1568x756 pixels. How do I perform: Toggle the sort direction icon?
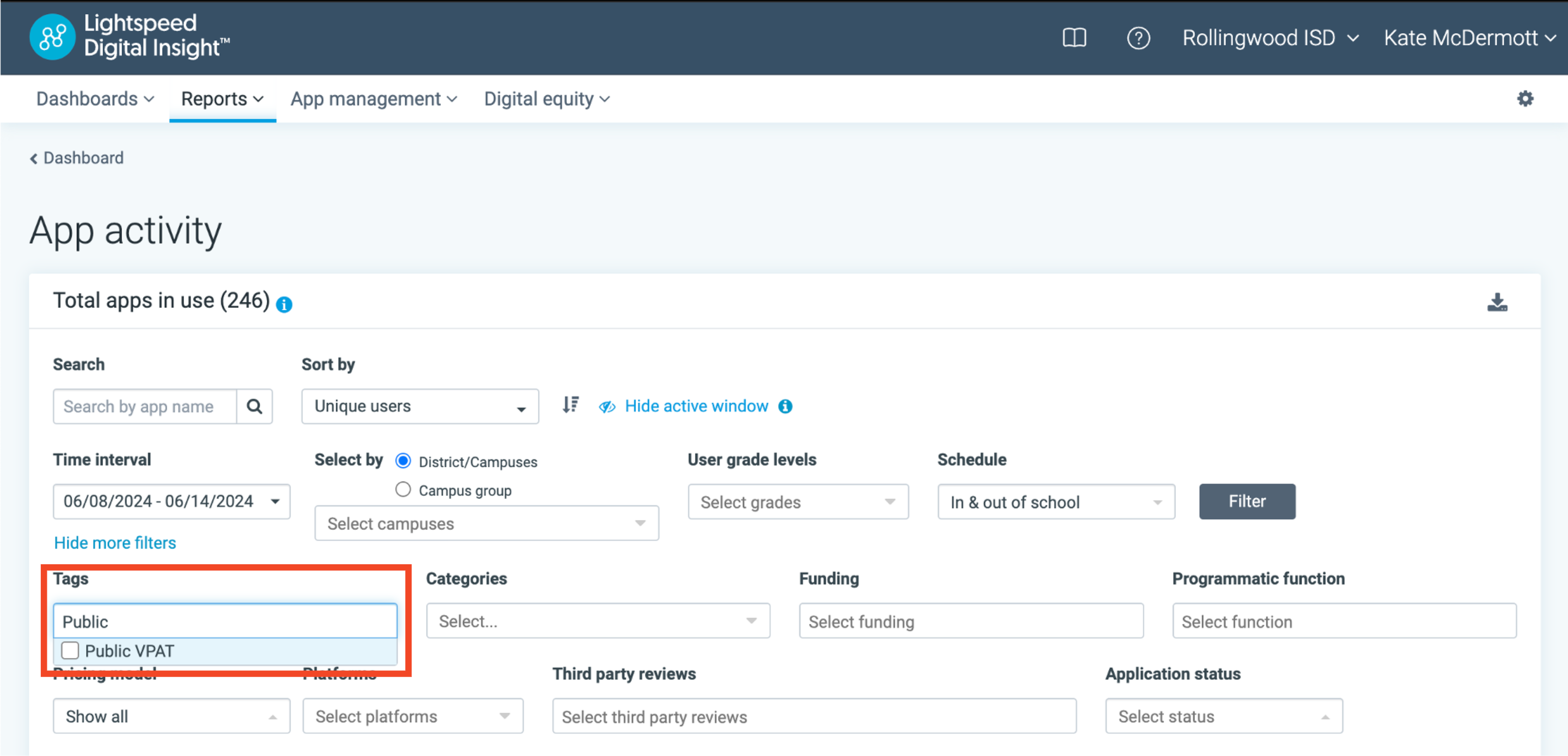point(570,405)
